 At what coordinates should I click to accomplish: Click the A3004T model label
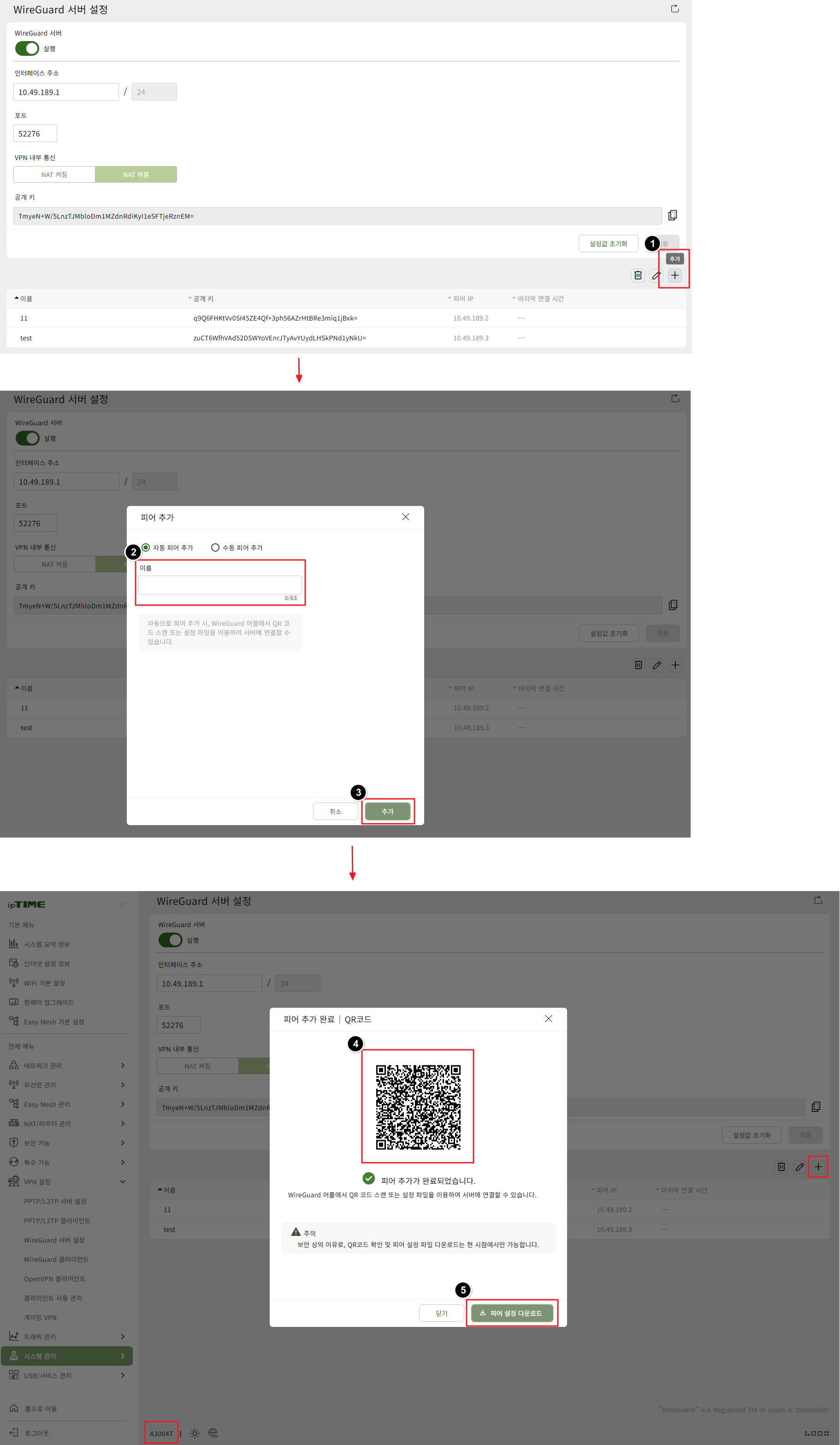pyautogui.click(x=161, y=1433)
